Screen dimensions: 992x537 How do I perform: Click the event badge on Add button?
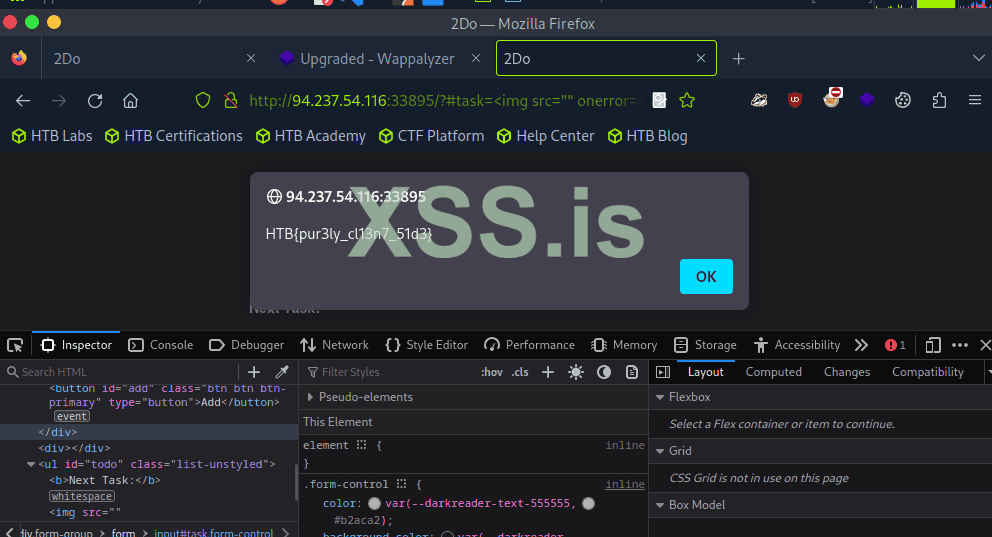71,416
